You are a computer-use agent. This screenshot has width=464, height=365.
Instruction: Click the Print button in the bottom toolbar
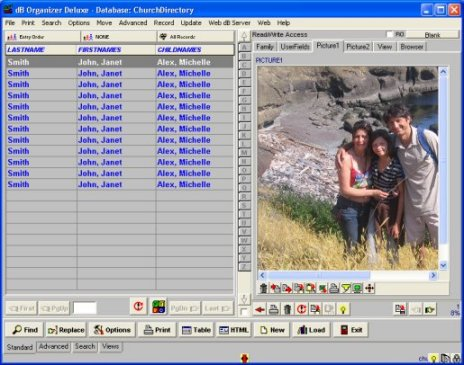(157, 330)
